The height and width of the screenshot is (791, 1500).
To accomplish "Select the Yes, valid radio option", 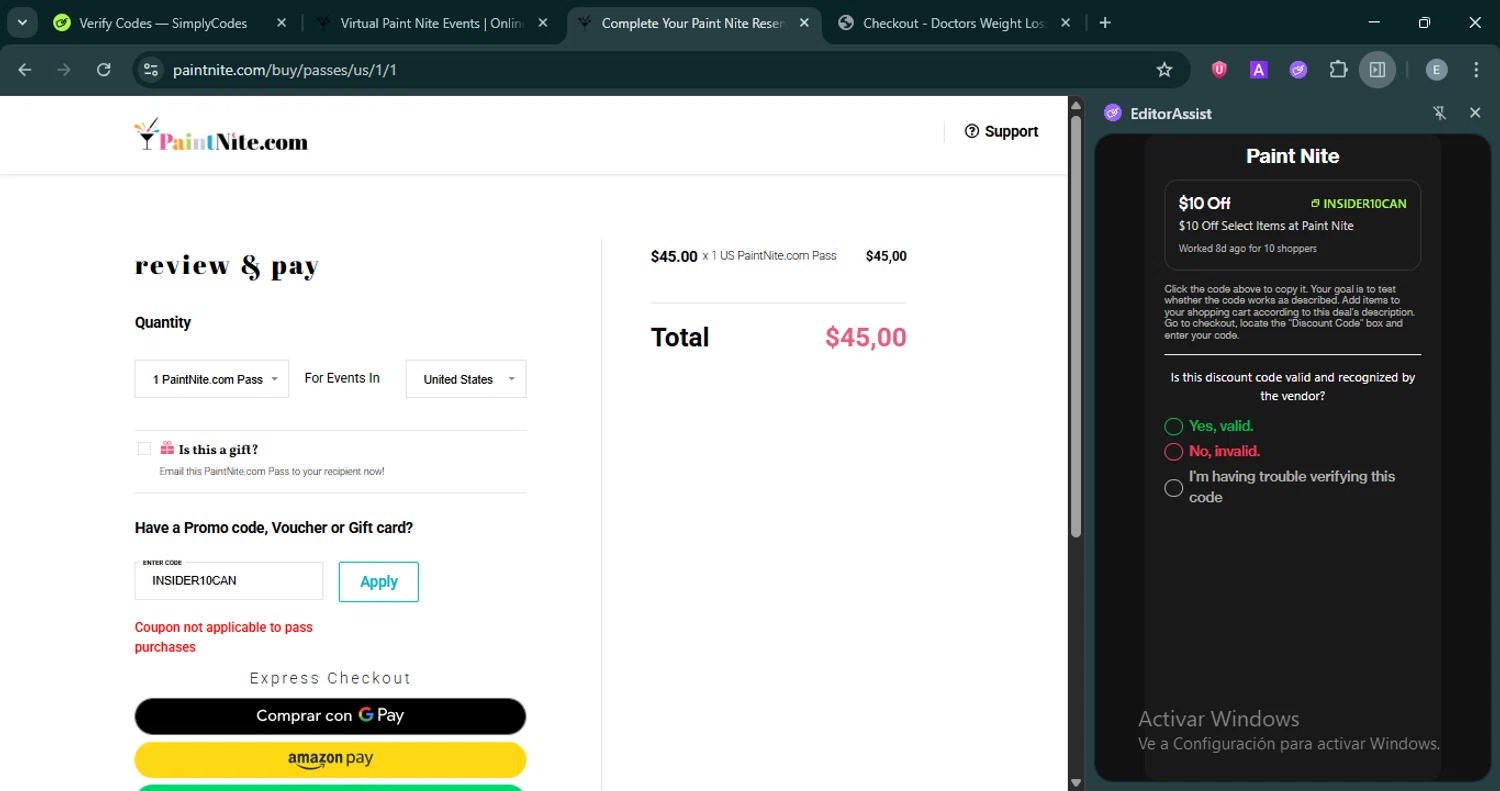I will (x=1174, y=426).
